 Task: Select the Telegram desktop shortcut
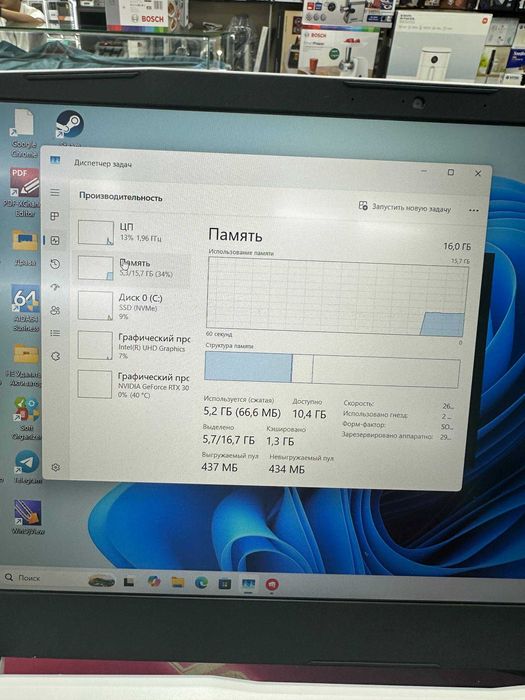pyautogui.click(x=27, y=467)
